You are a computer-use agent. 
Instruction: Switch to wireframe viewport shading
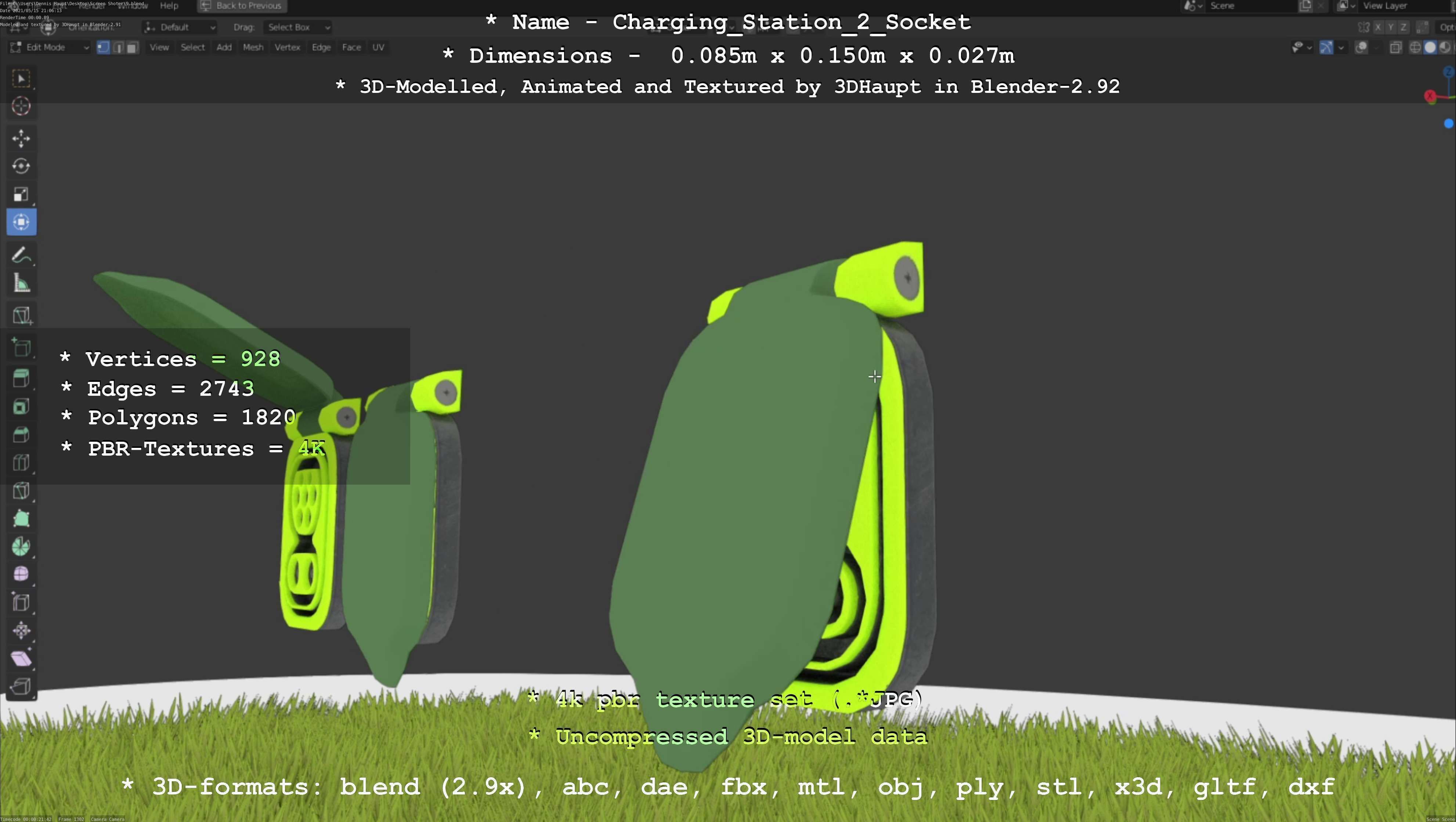[x=1415, y=47]
